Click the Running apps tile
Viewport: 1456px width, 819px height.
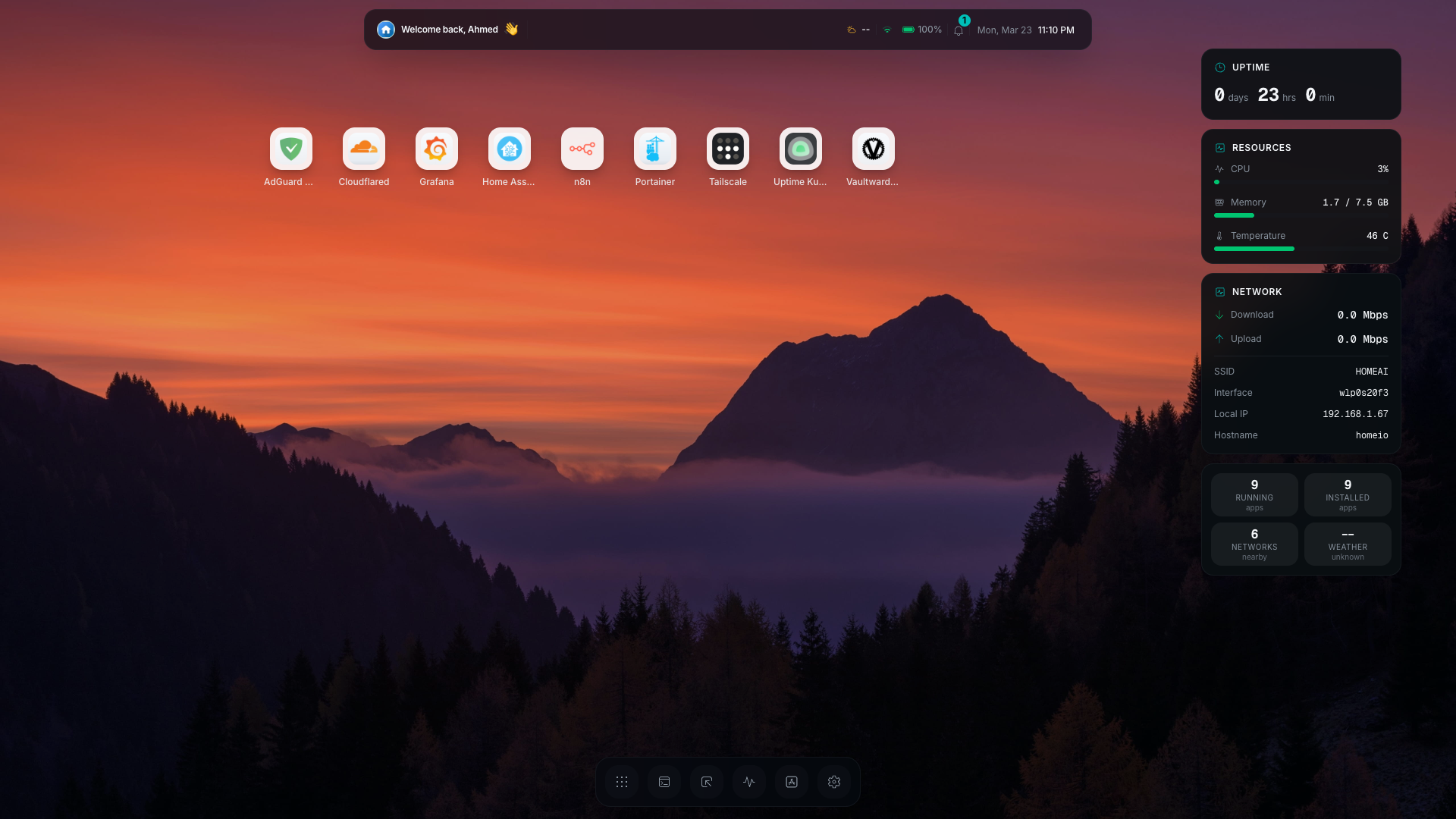(x=1254, y=494)
